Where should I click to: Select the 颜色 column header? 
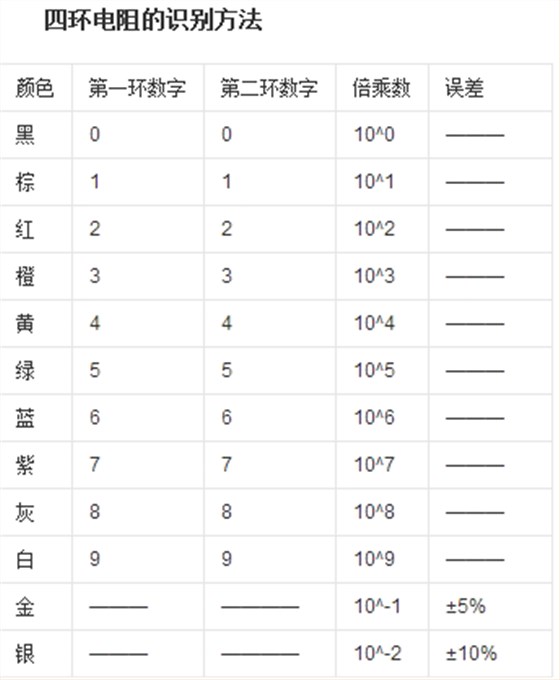coord(35,88)
